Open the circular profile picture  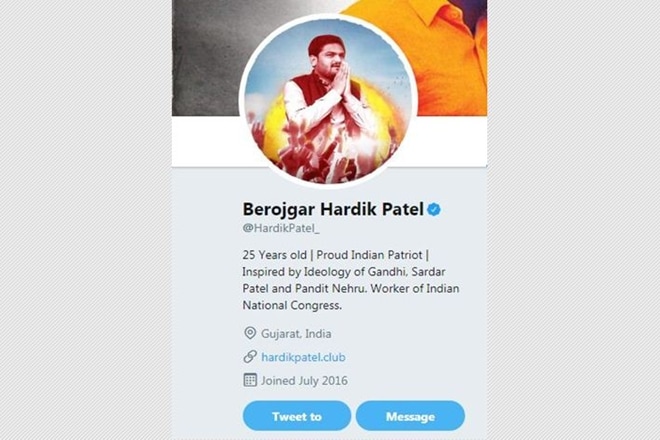328,101
